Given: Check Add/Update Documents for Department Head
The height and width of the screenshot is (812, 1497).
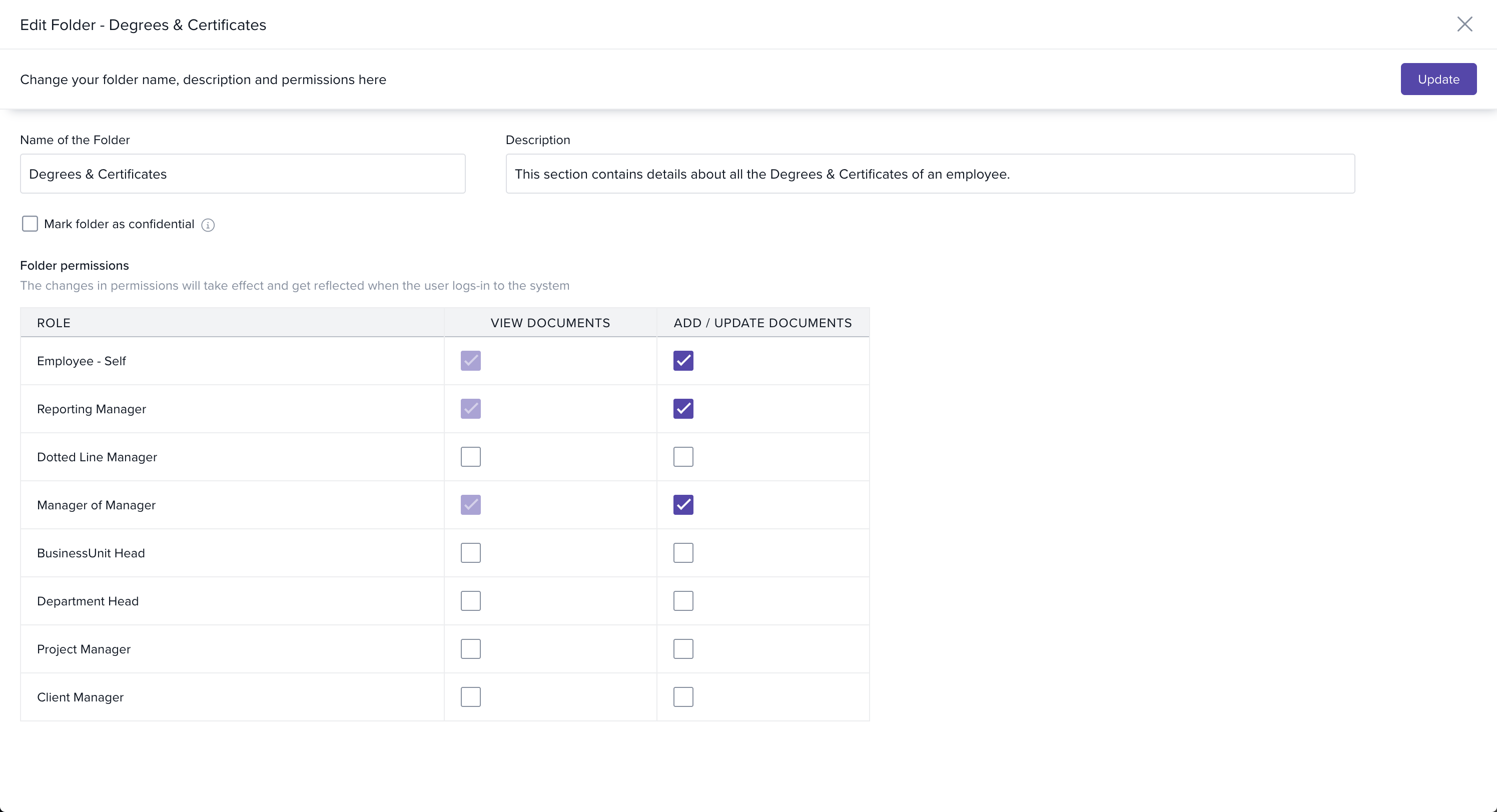Looking at the screenshot, I should tap(683, 601).
